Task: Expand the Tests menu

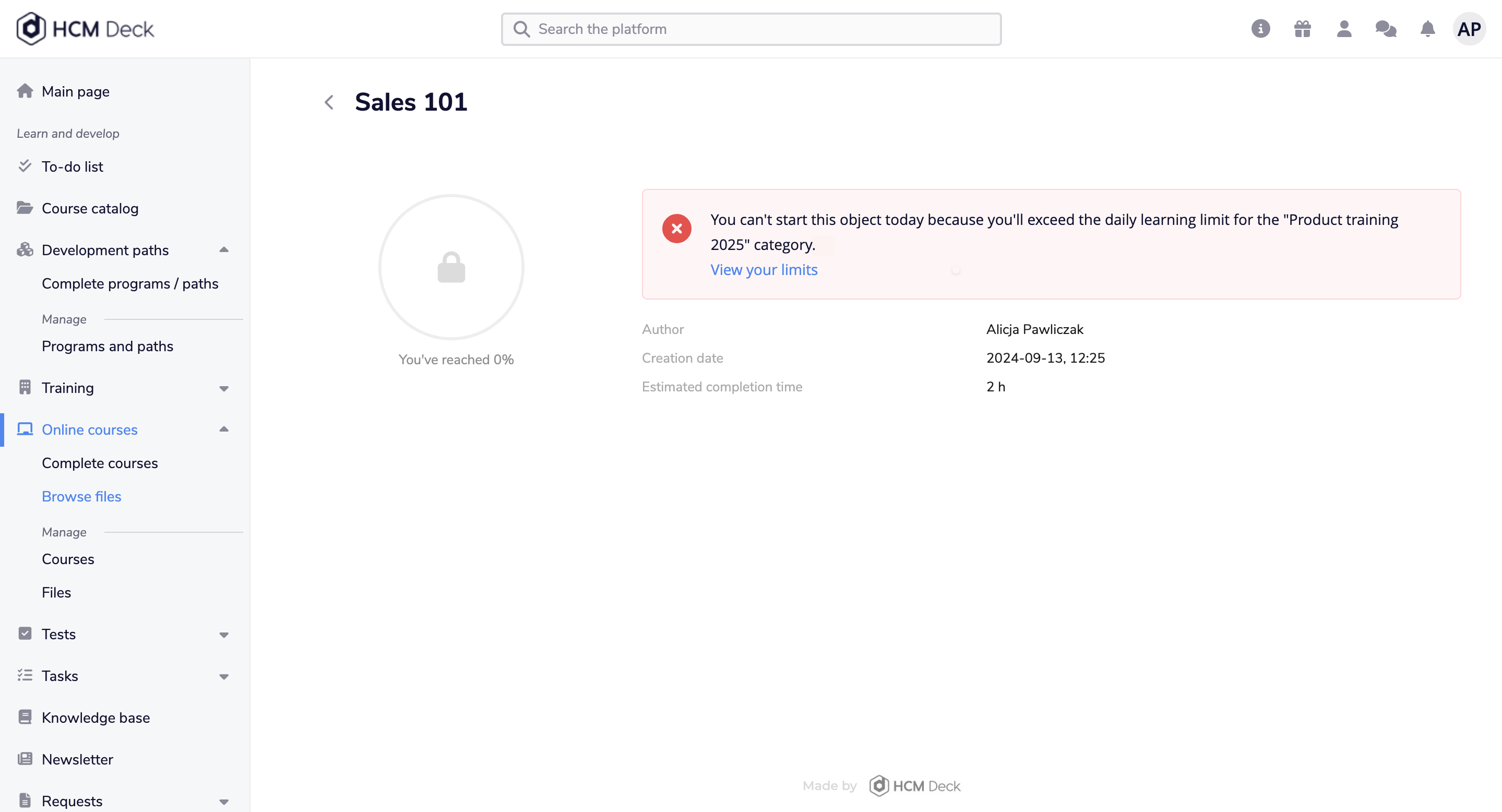Action: 224,635
